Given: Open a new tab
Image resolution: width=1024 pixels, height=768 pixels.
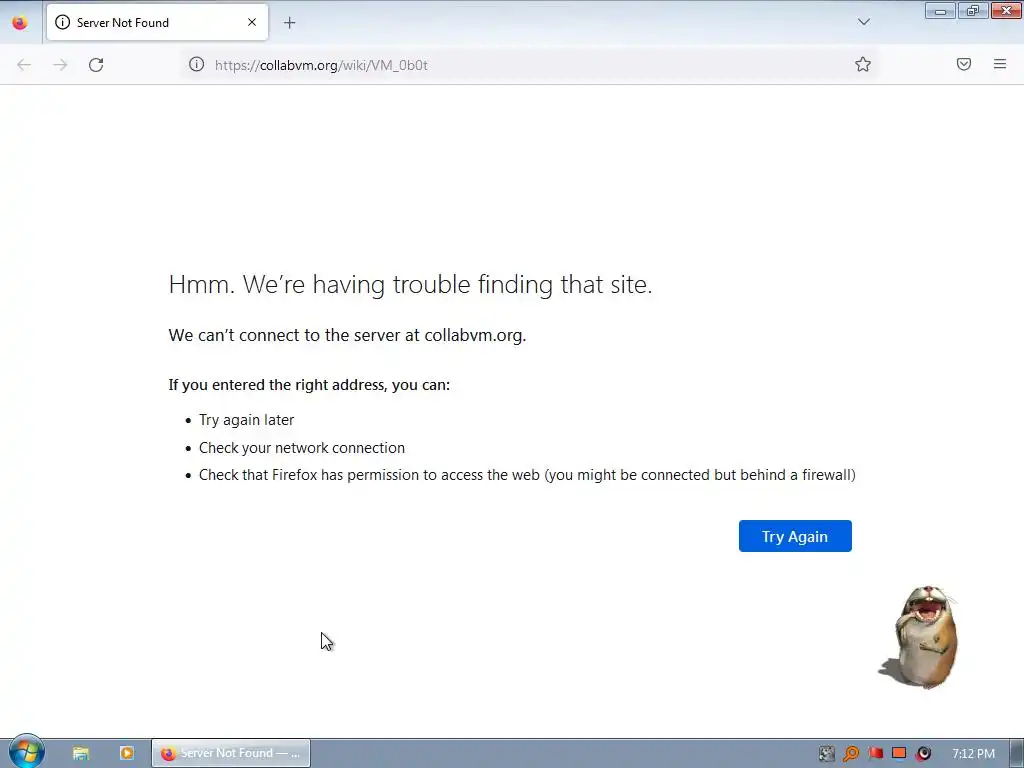Looking at the screenshot, I should click(289, 23).
